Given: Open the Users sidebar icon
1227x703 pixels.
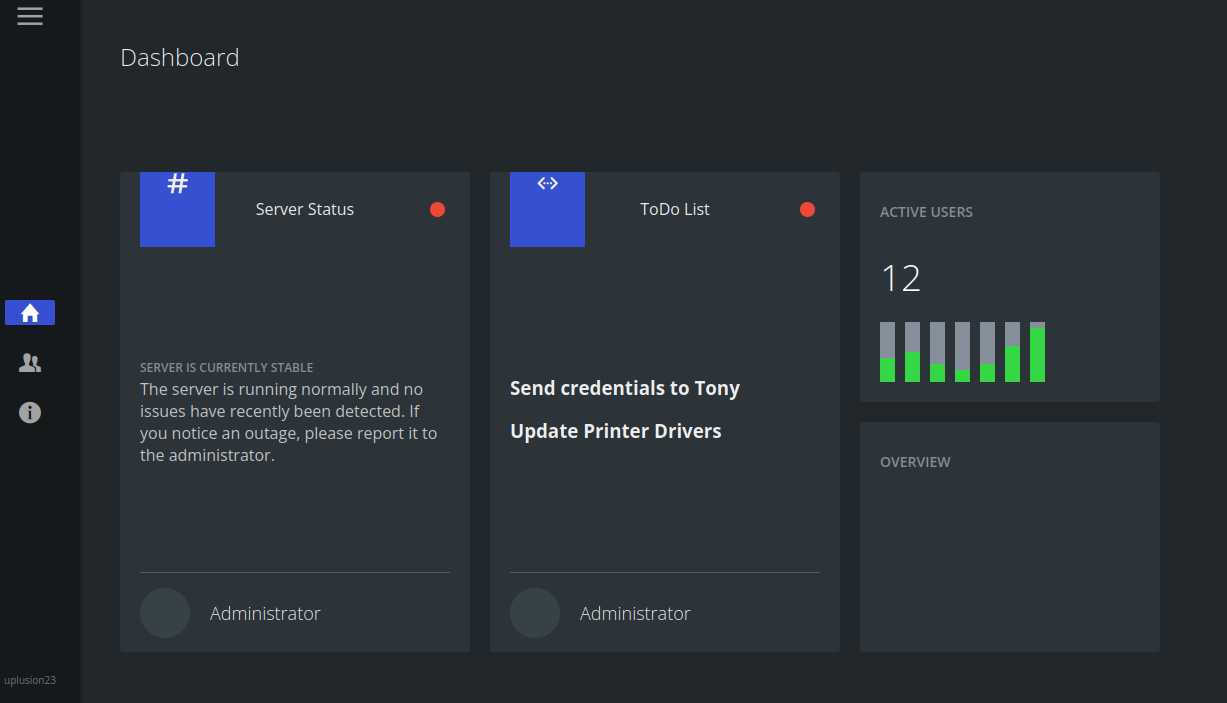Looking at the screenshot, I should coord(30,363).
